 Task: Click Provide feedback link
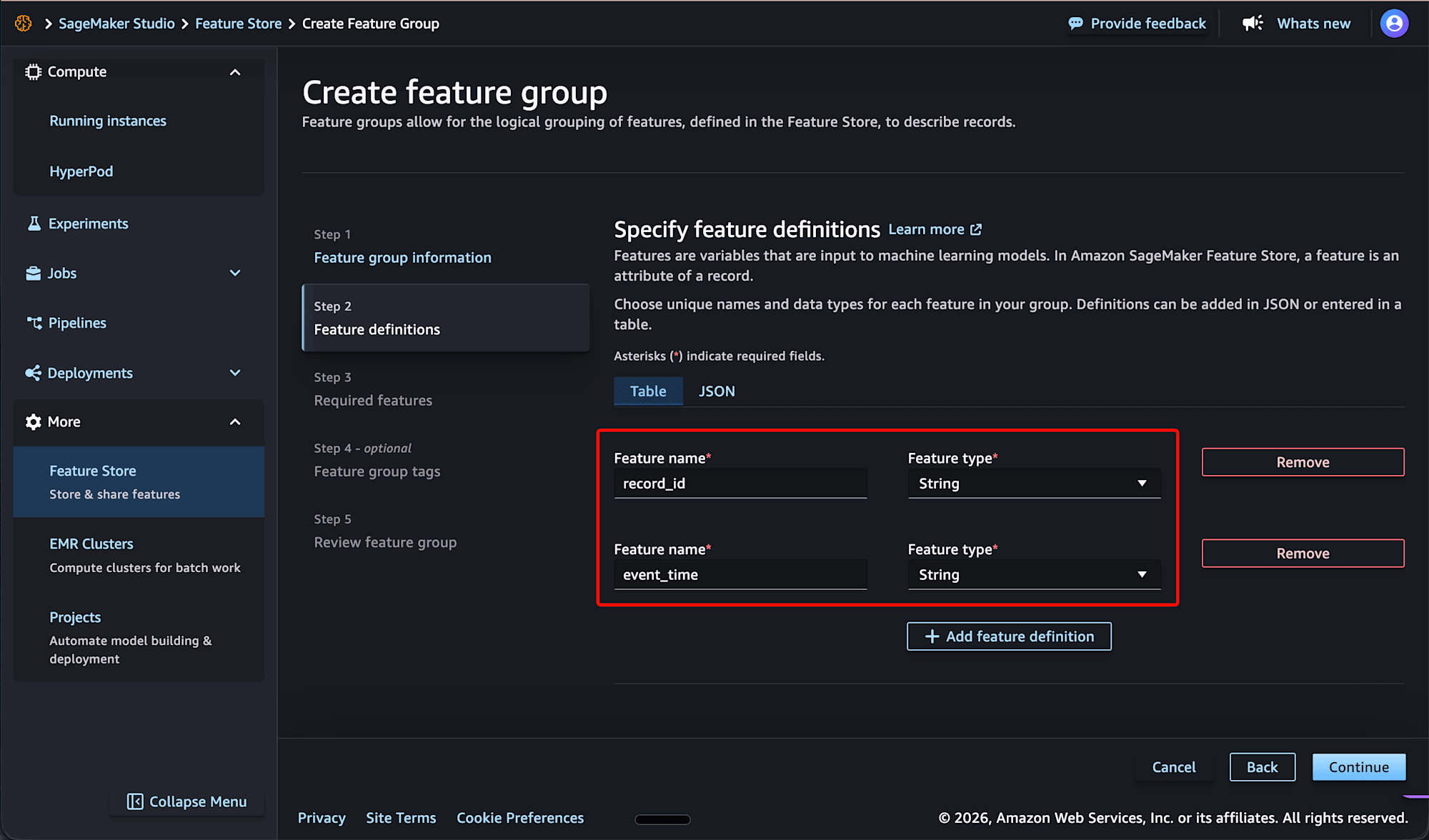tap(1137, 24)
